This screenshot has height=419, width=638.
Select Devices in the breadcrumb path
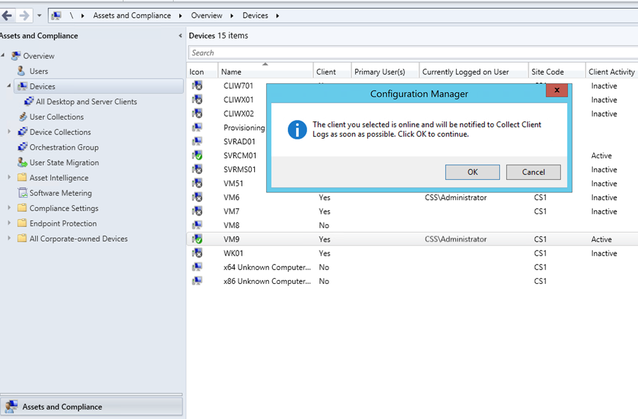[x=255, y=15]
